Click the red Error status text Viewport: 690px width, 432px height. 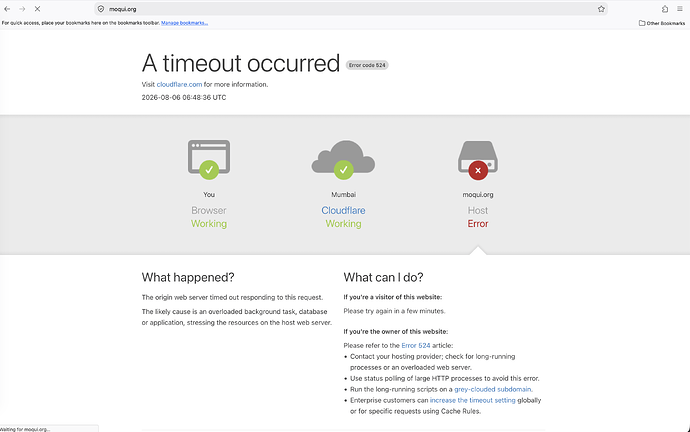[x=478, y=223]
